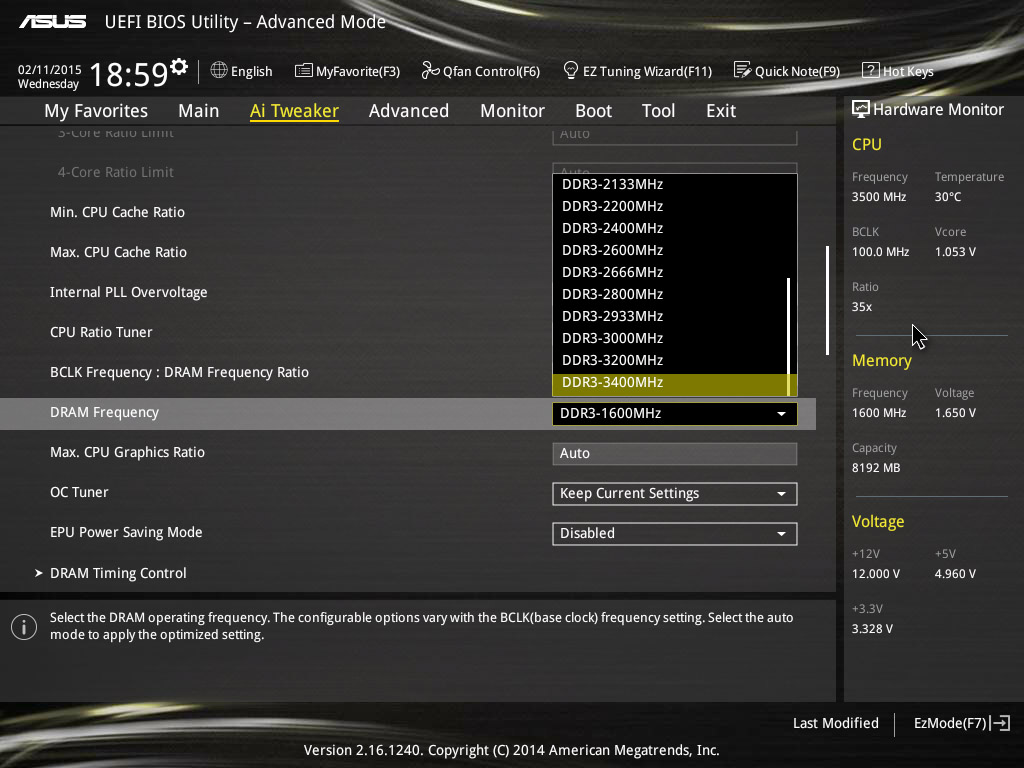Image resolution: width=1024 pixels, height=768 pixels.
Task: Click the Max. CPU Graphics Ratio Auto field
Action: [x=675, y=454]
